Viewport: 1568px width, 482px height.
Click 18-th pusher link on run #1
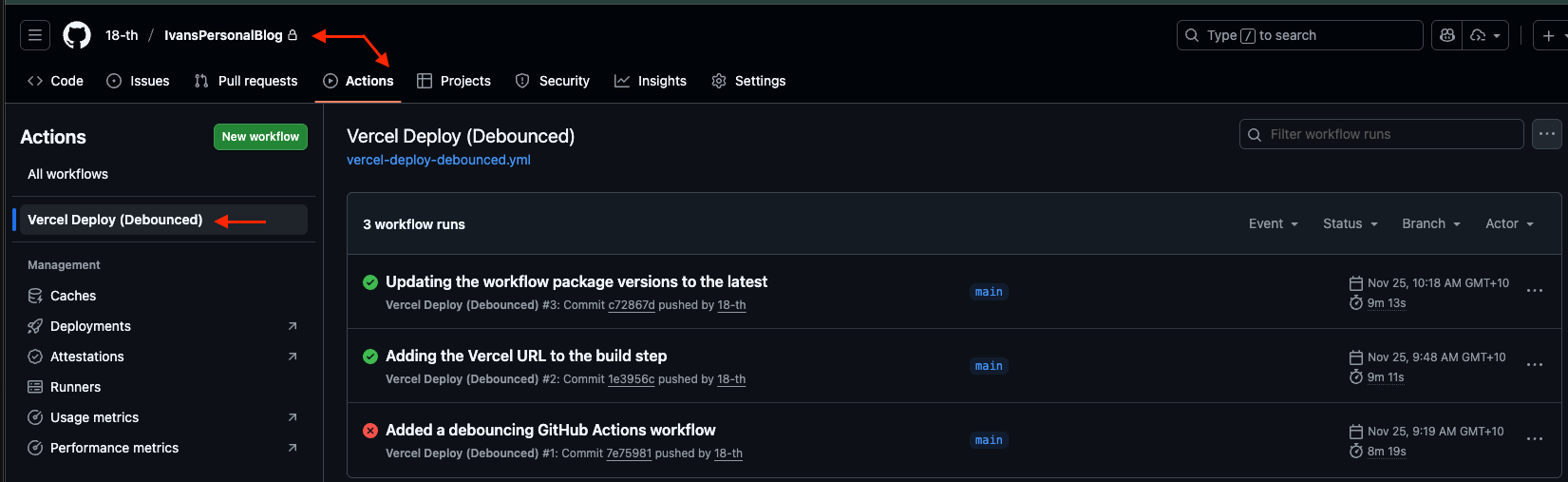(728, 453)
